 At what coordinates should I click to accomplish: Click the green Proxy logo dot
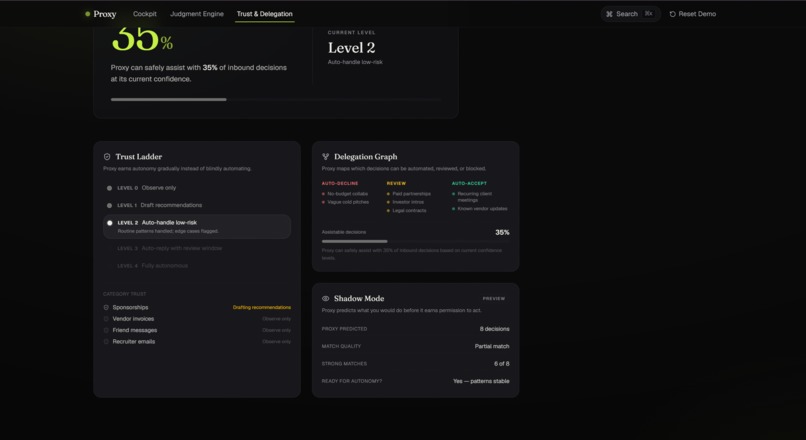click(87, 14)
